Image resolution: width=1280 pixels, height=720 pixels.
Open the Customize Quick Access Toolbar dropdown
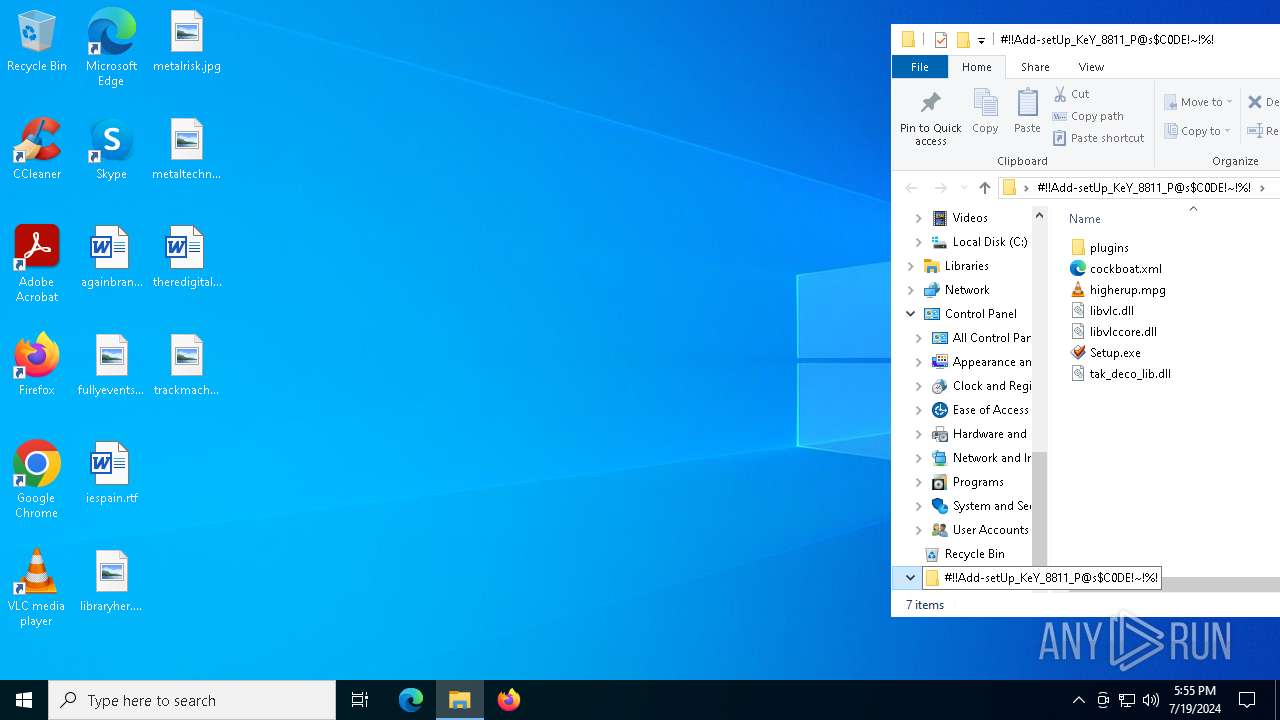click(981, 41)
